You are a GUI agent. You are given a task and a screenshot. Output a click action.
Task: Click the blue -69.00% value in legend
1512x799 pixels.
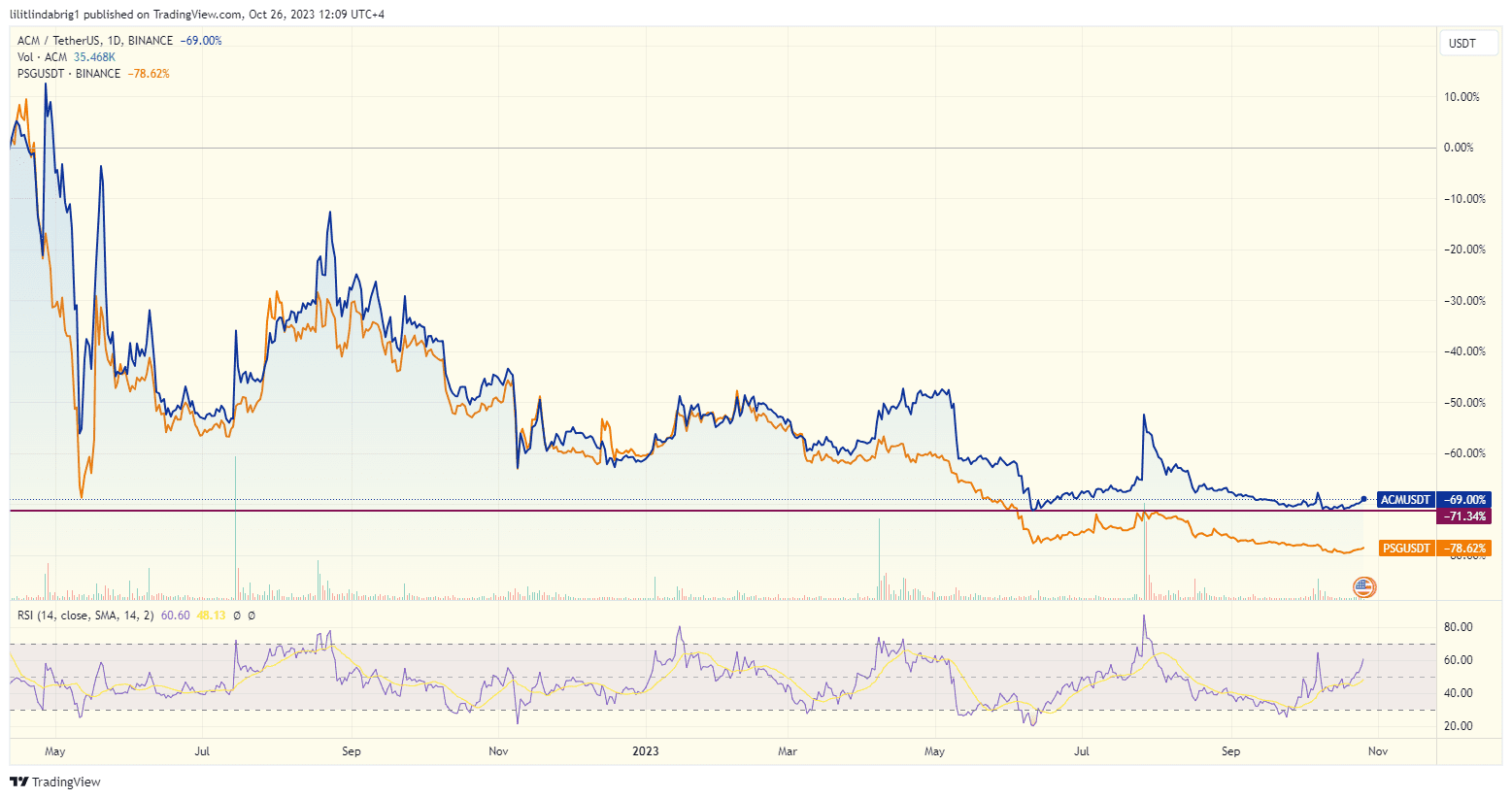(x=200, y=41)
